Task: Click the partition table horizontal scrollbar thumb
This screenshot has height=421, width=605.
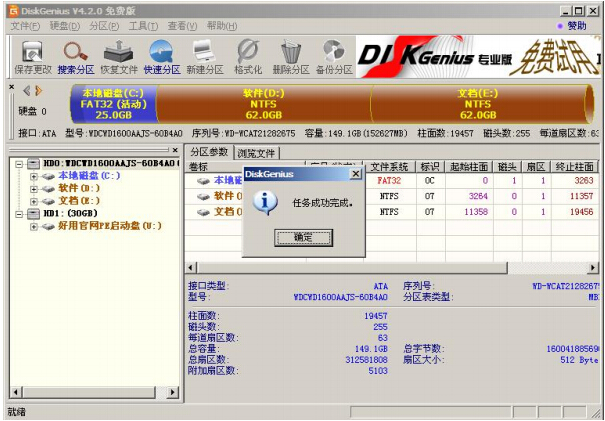Action: point(352,267)
